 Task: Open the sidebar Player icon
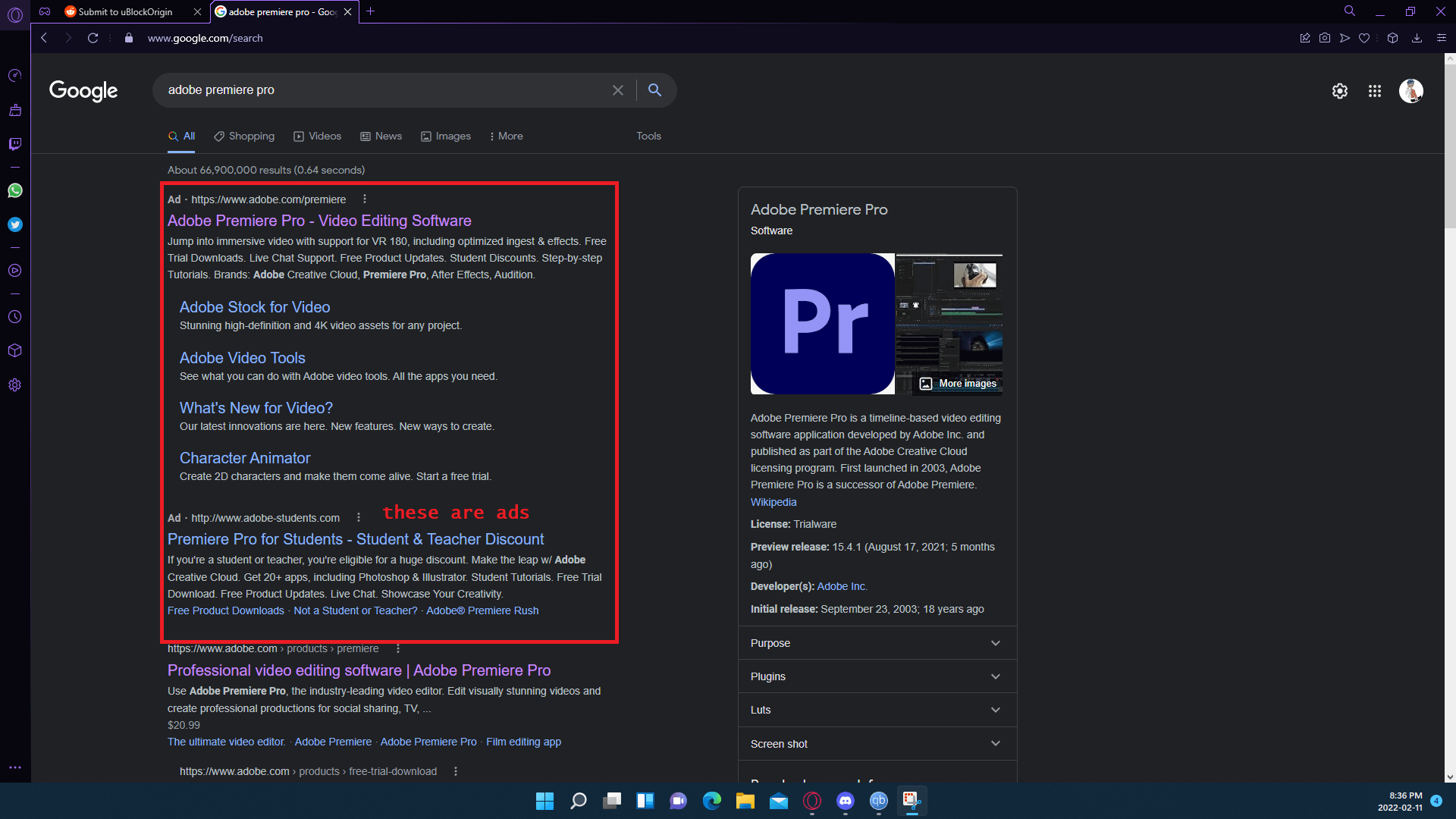point(14,271)
